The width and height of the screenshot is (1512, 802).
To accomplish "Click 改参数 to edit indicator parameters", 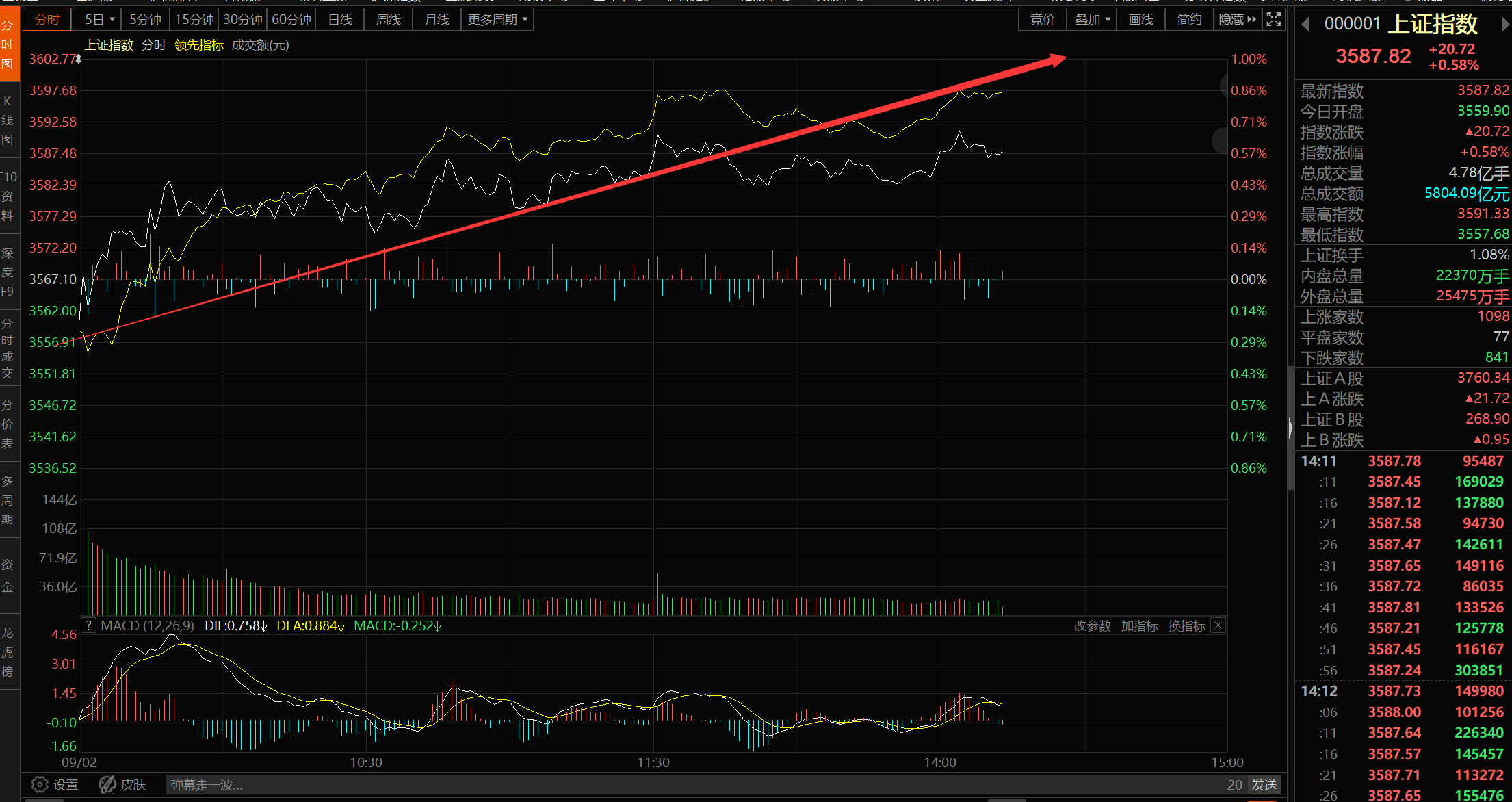I will (x=1092, y=625).
